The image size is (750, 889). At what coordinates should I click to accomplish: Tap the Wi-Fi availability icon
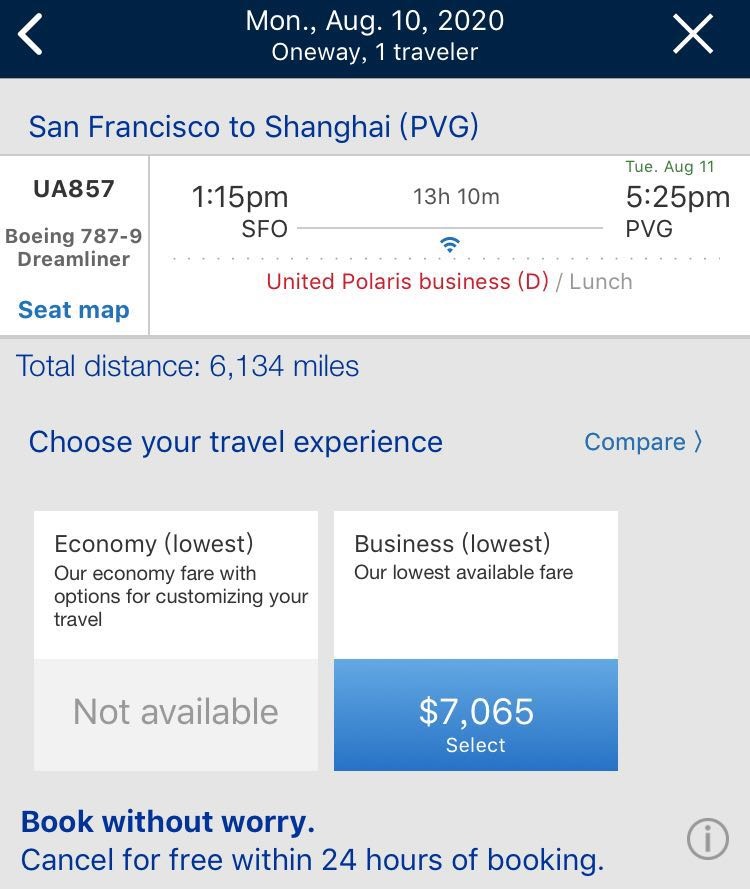pos(451,244)
